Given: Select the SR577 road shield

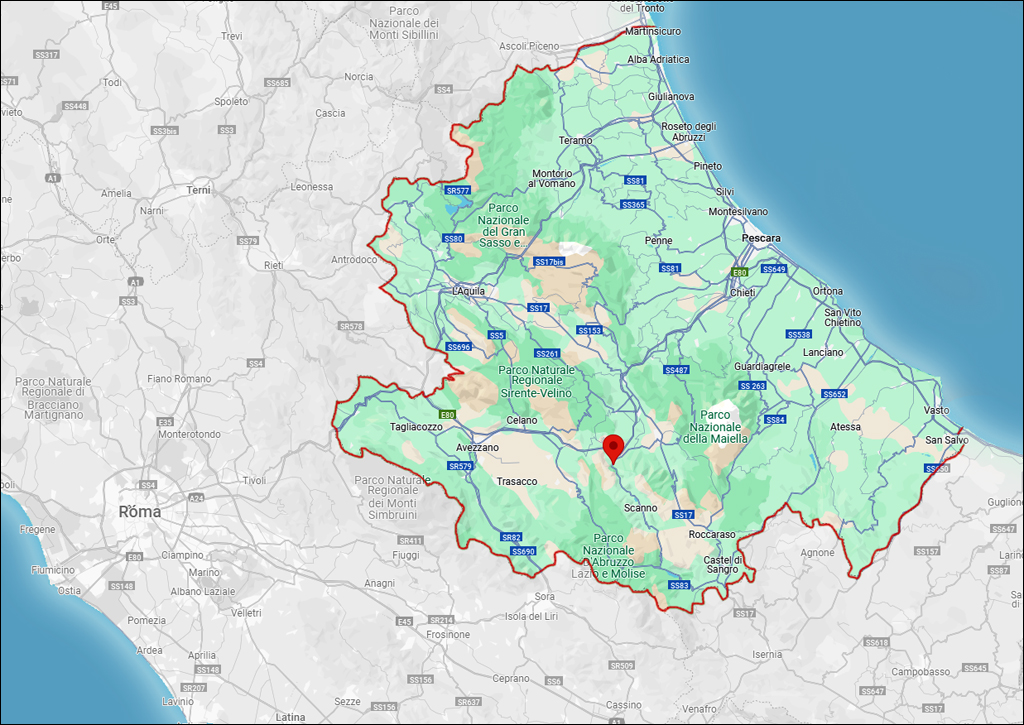Looking at the screenshot, I should click(457, 190).
